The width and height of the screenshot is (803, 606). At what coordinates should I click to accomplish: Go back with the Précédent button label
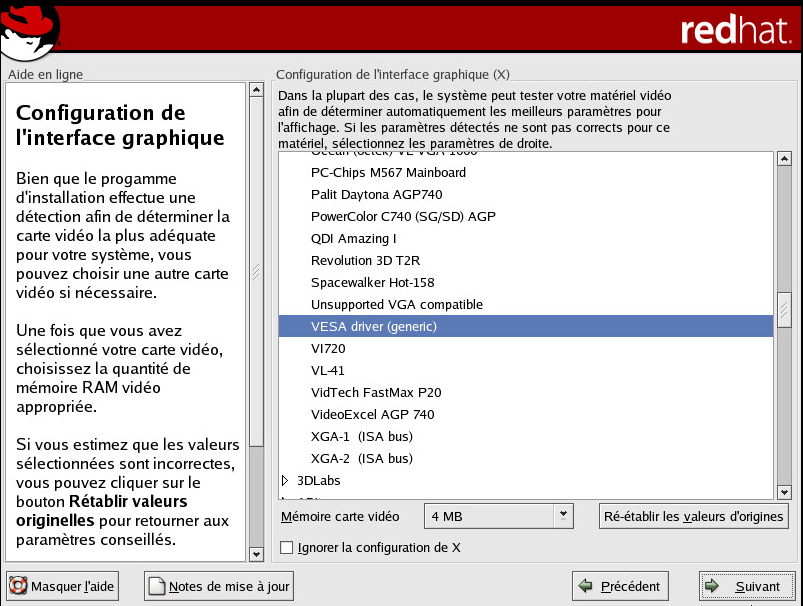630,586
